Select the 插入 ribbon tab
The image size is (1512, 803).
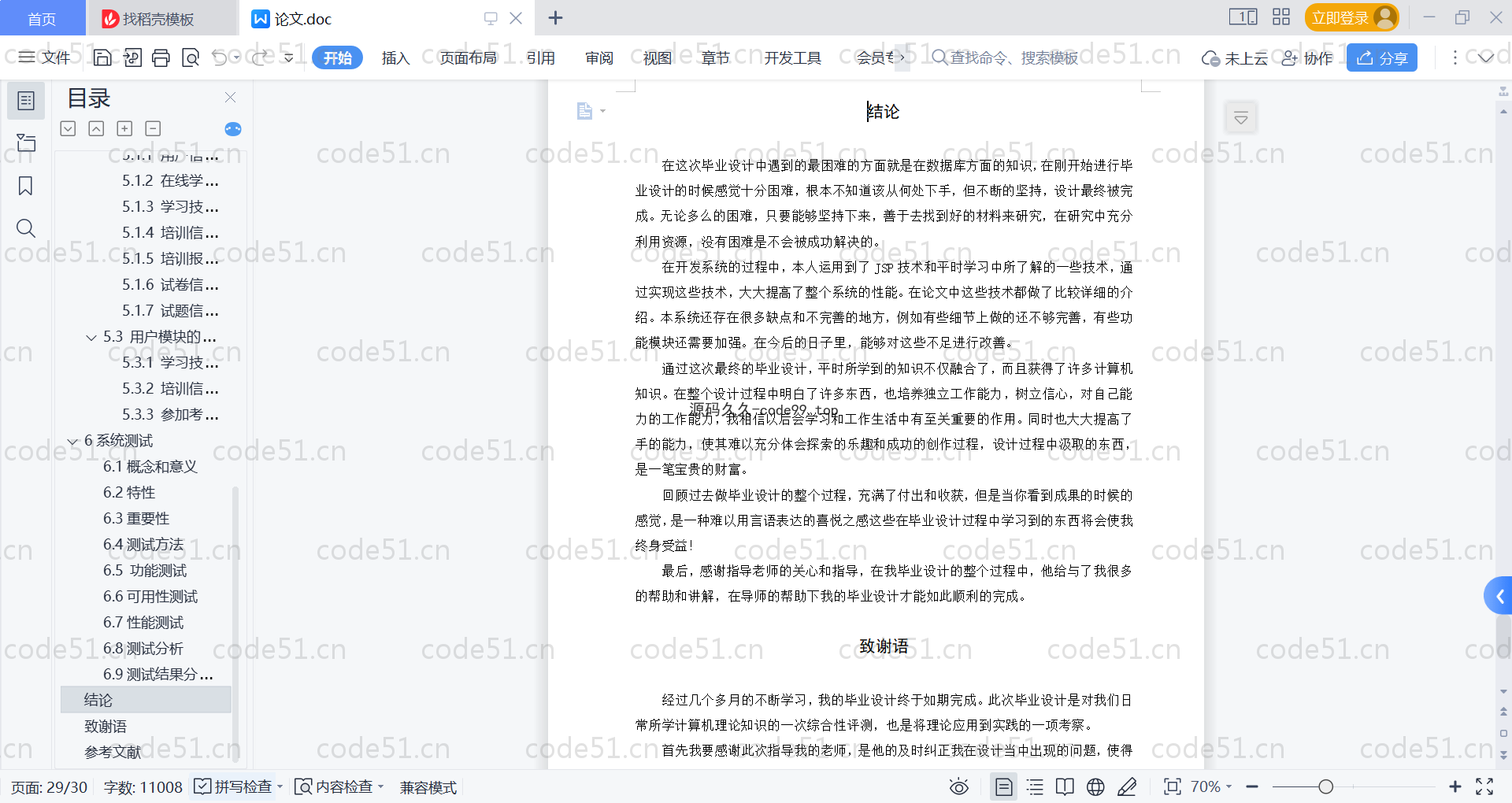(395, 57)
